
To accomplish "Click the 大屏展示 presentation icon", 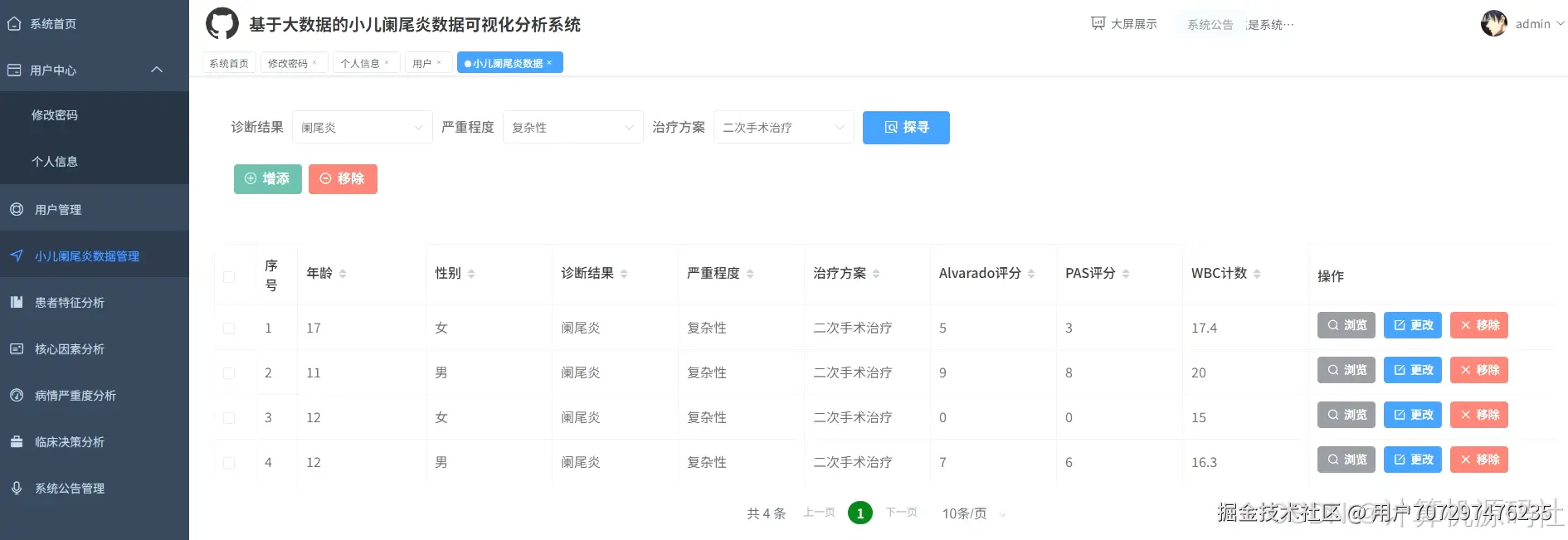I will [1098, 23].
